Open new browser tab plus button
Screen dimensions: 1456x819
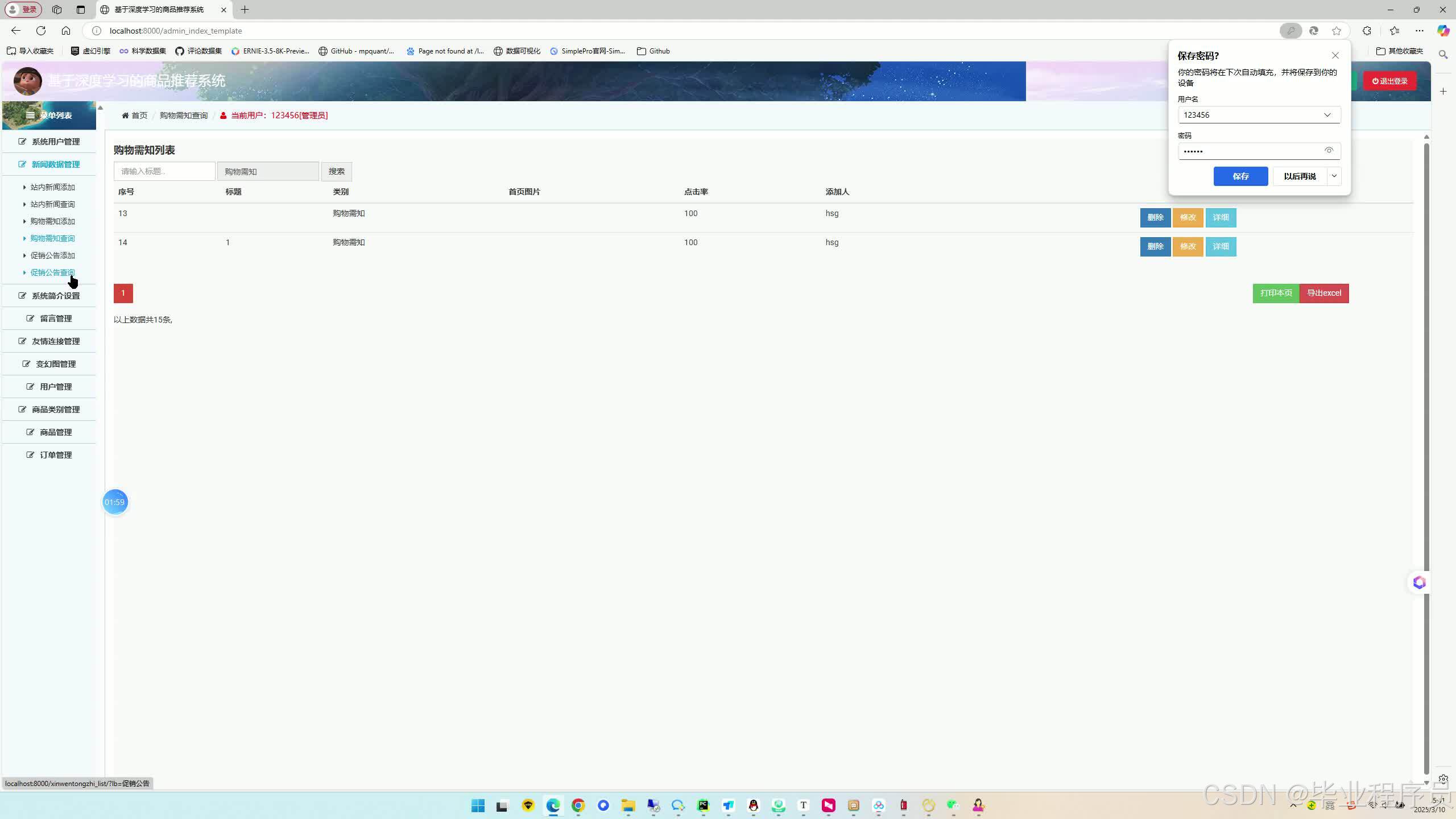coord(245,10)
